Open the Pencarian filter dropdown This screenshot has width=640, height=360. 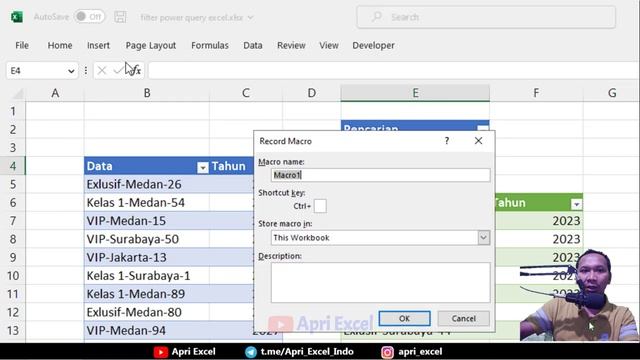tap(483, 129)
